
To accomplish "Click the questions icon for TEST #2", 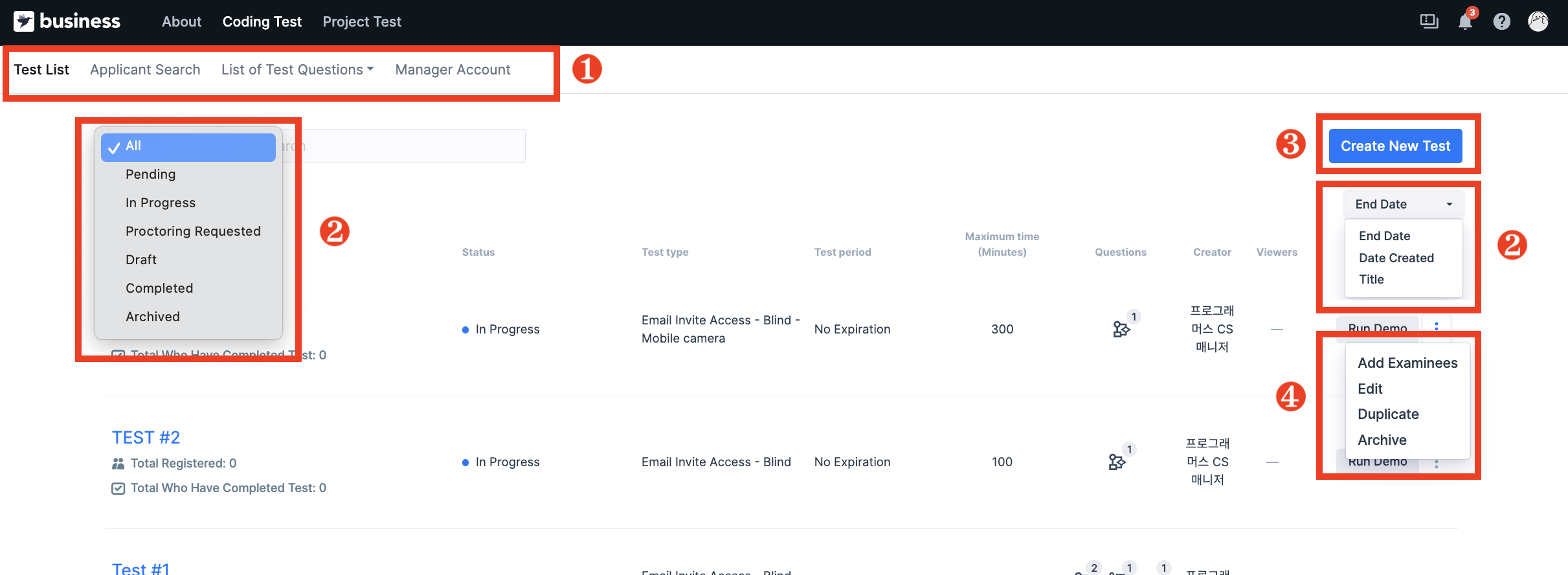I will coord(1117,462).
